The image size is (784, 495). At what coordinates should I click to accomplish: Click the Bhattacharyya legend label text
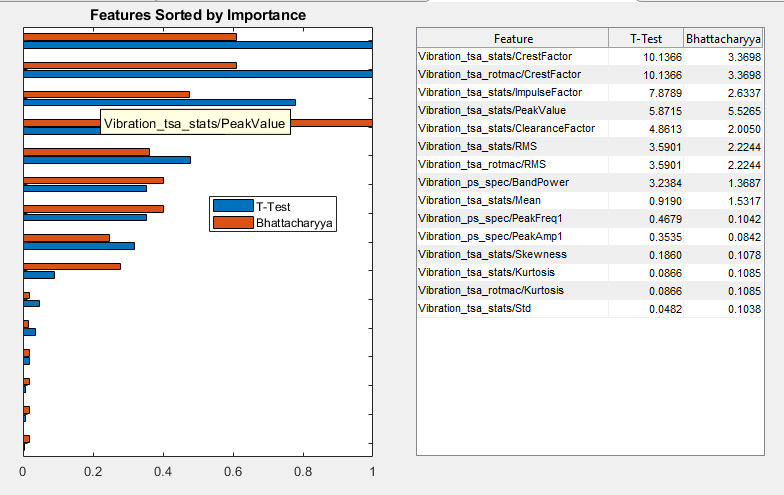(294, 222)
